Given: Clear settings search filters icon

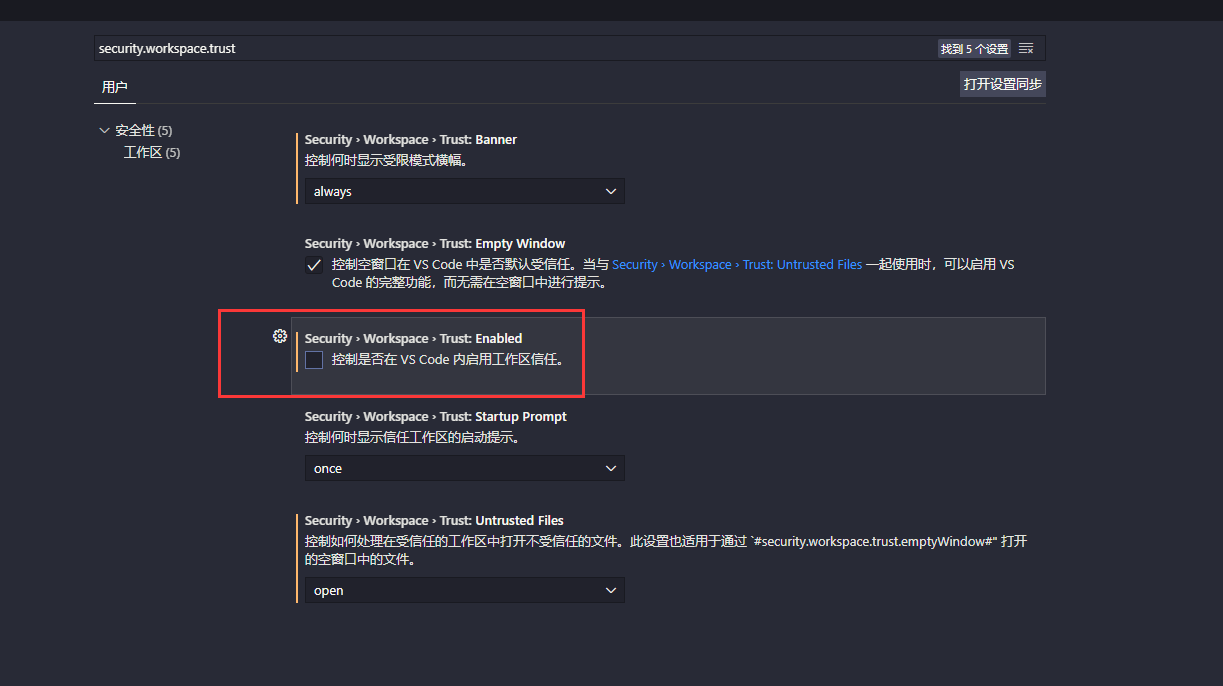Looking at the screenshot, I should (1026, 47).
